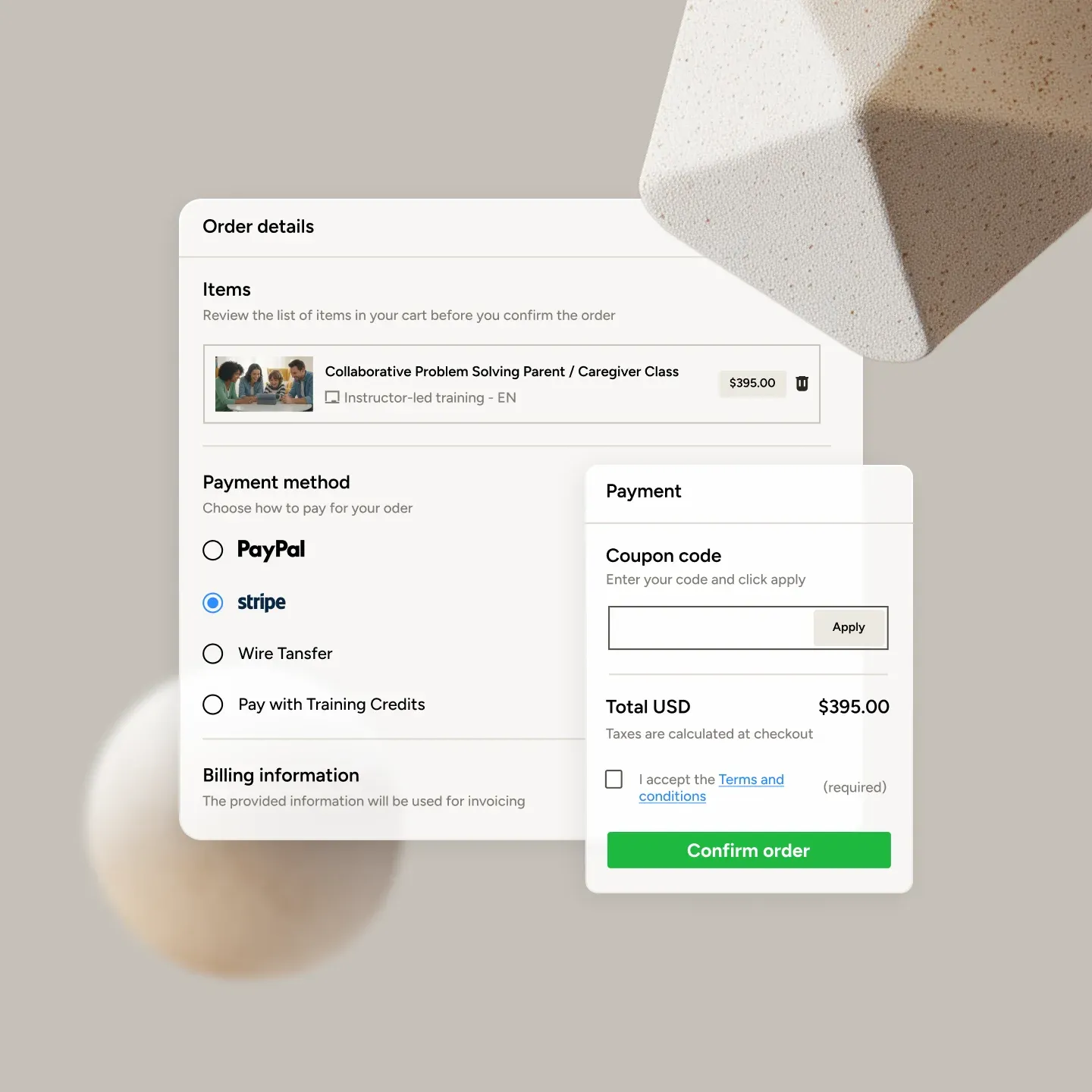This screenshot has width=1092, height=1092.
Task: Select the Stripe payment radio button
Action: [x=213, y=603]
